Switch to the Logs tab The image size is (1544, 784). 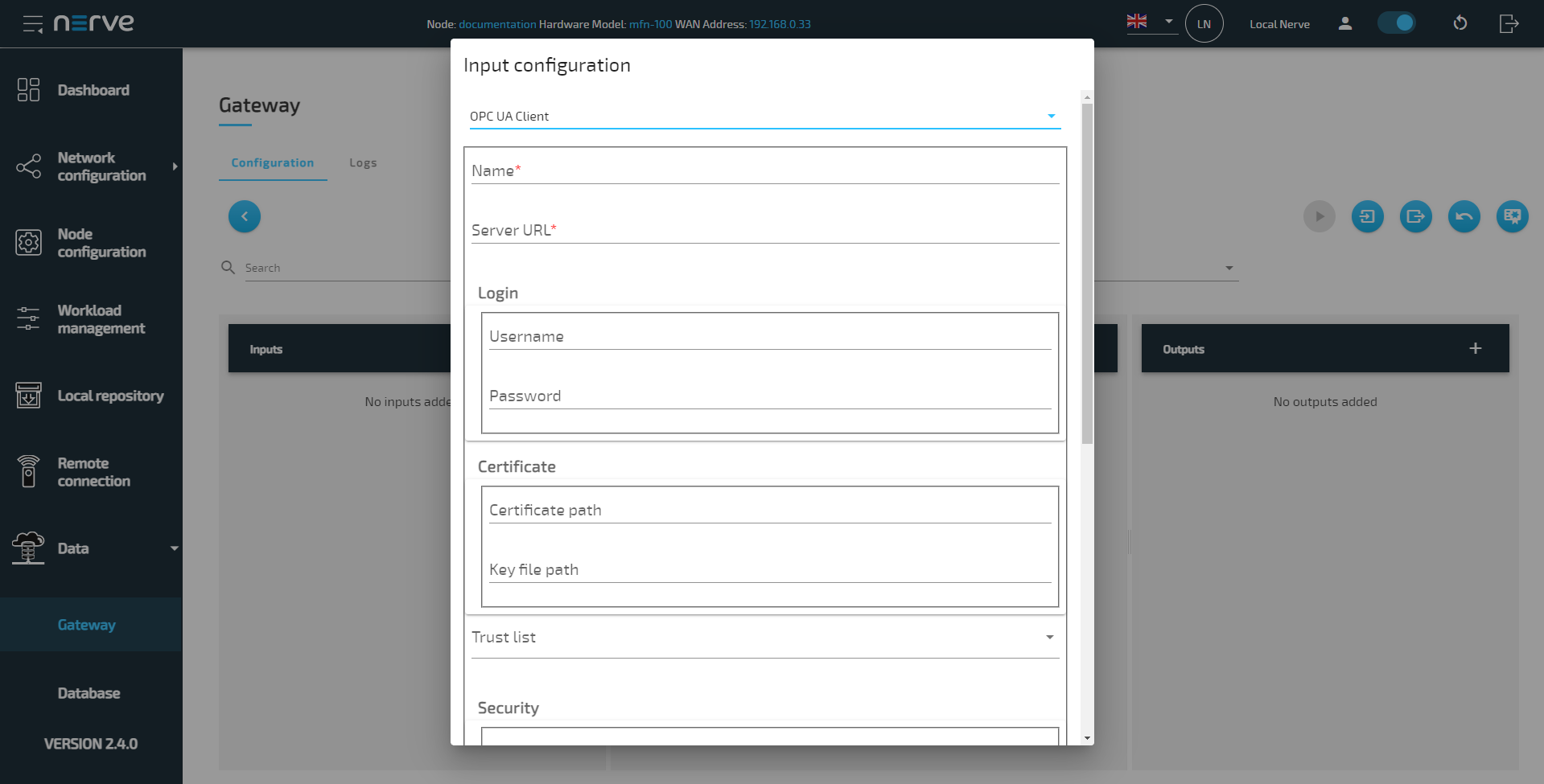click(x=363, y=163)
